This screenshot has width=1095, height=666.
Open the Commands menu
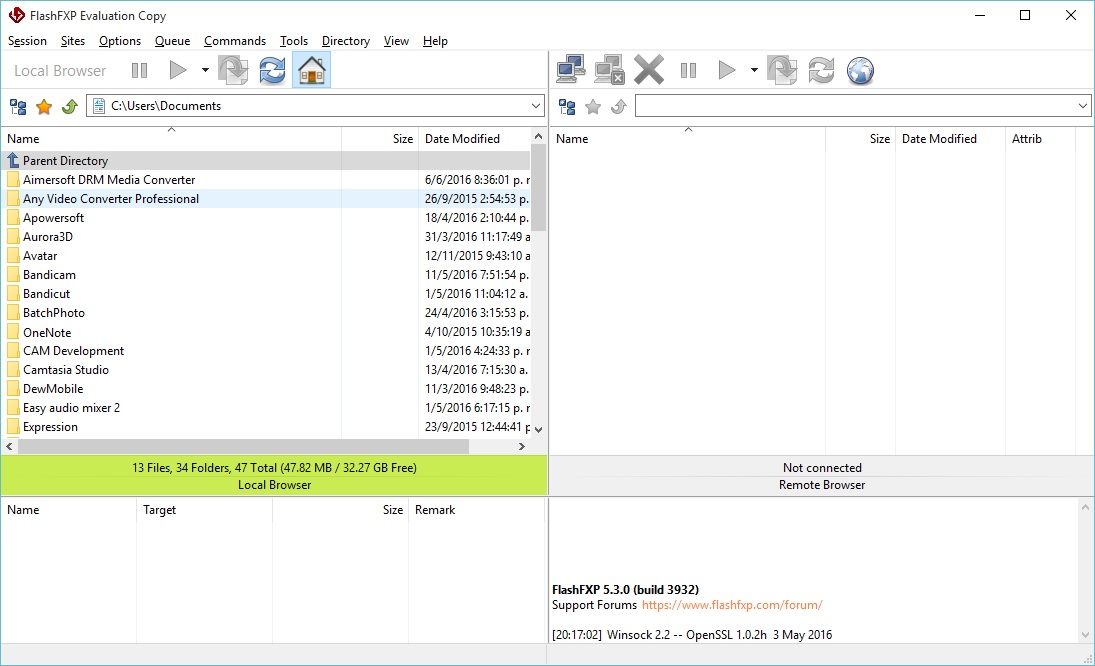click(235, 41)
